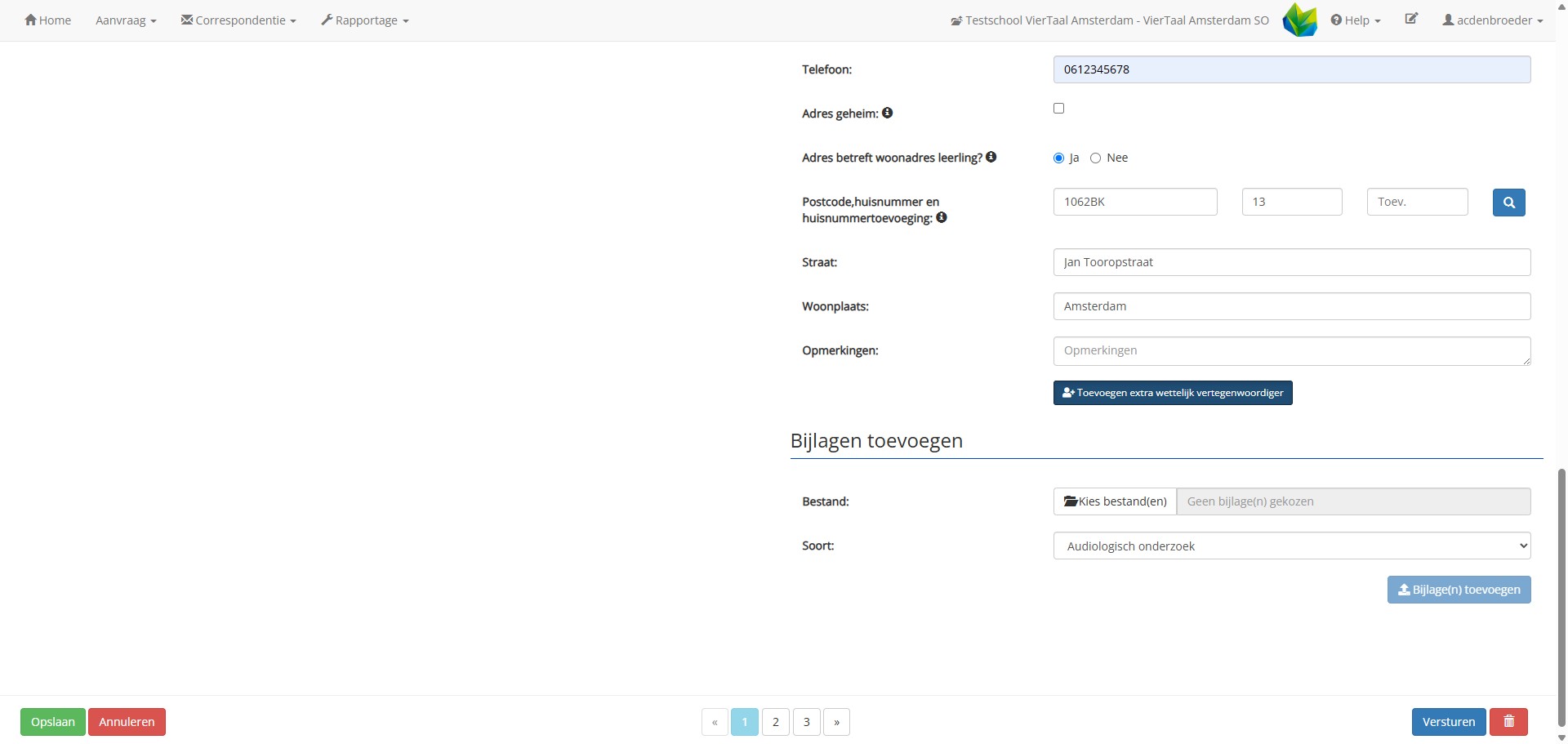Image resolution: width=1568 pixels, height=744 pixels.
Task: Select the Nee radio button
Action: click(x=1095, y=158)
